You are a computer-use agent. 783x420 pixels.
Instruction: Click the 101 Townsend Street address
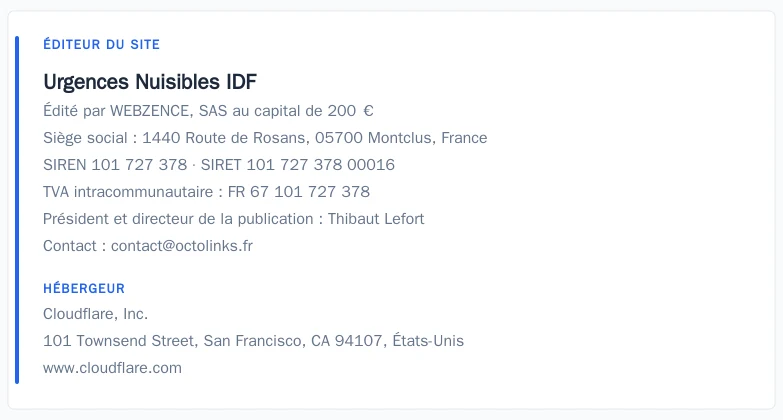120,341
